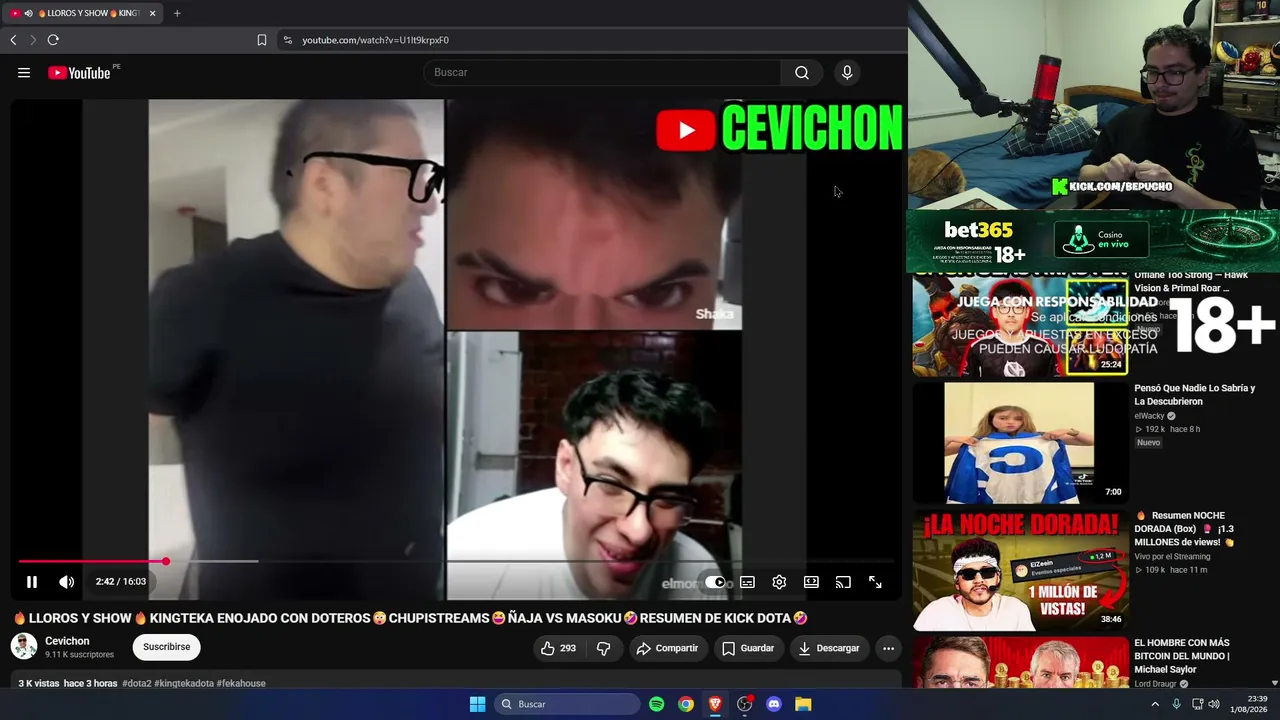Viewport: 1280px width, 720px height.
Task: Mute the tab via its speaker icon
Action: 28,13
